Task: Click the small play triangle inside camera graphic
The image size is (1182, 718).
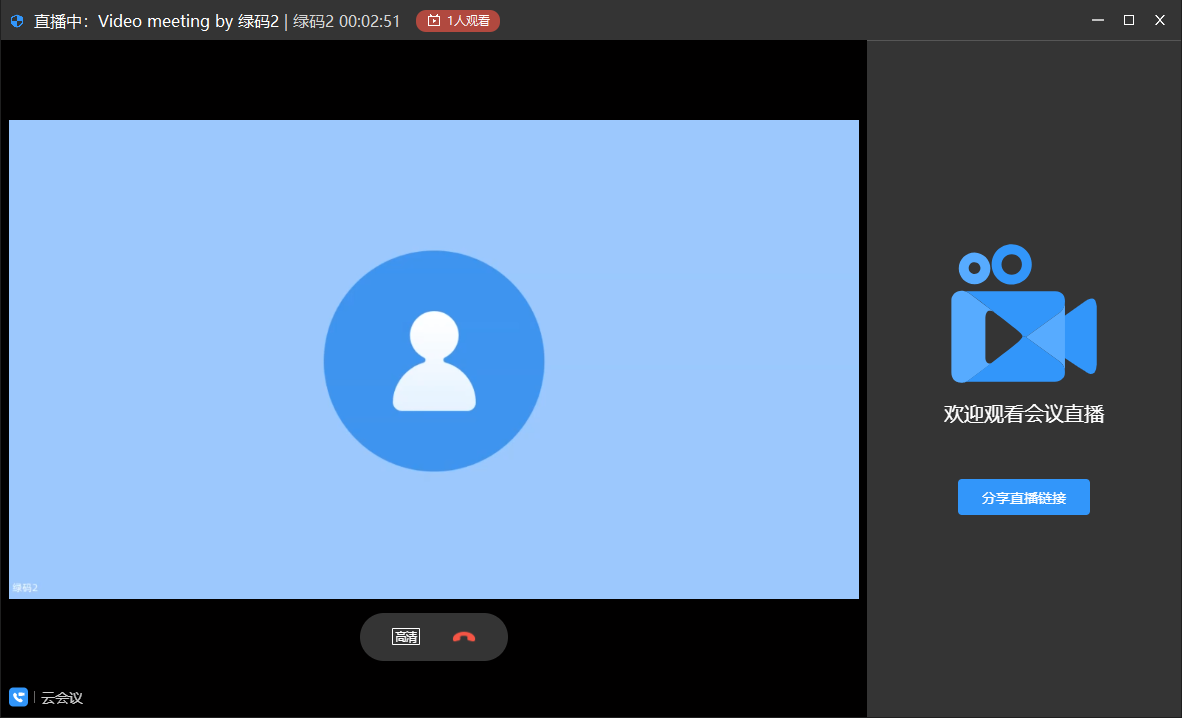Action: click(x=1000, y=336)
